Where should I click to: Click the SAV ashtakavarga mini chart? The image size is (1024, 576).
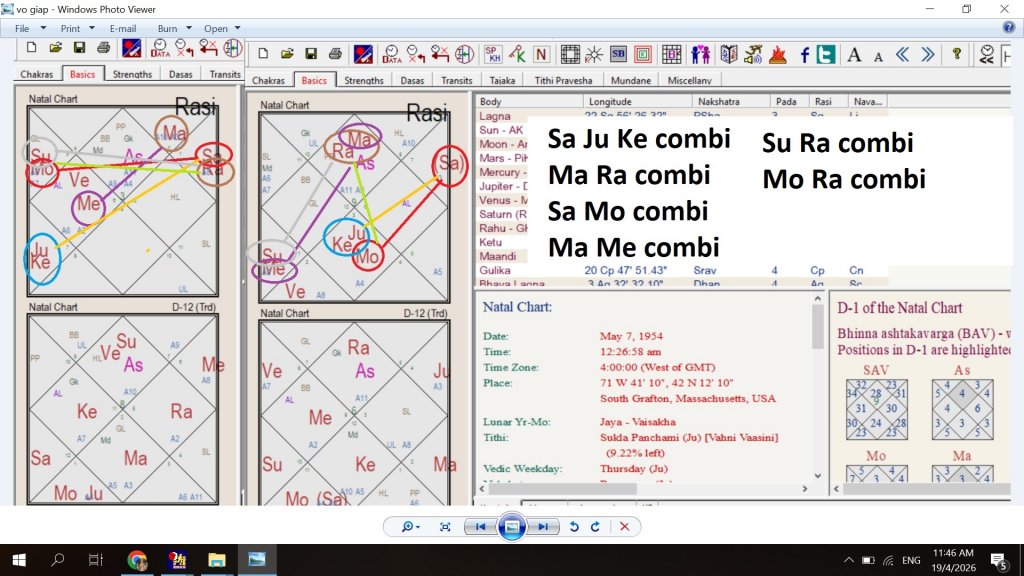[876, 409]
